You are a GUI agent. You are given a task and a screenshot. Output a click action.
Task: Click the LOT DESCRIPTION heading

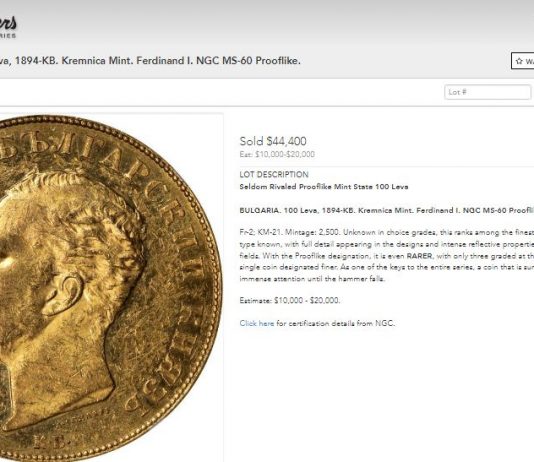coord(274,174)
